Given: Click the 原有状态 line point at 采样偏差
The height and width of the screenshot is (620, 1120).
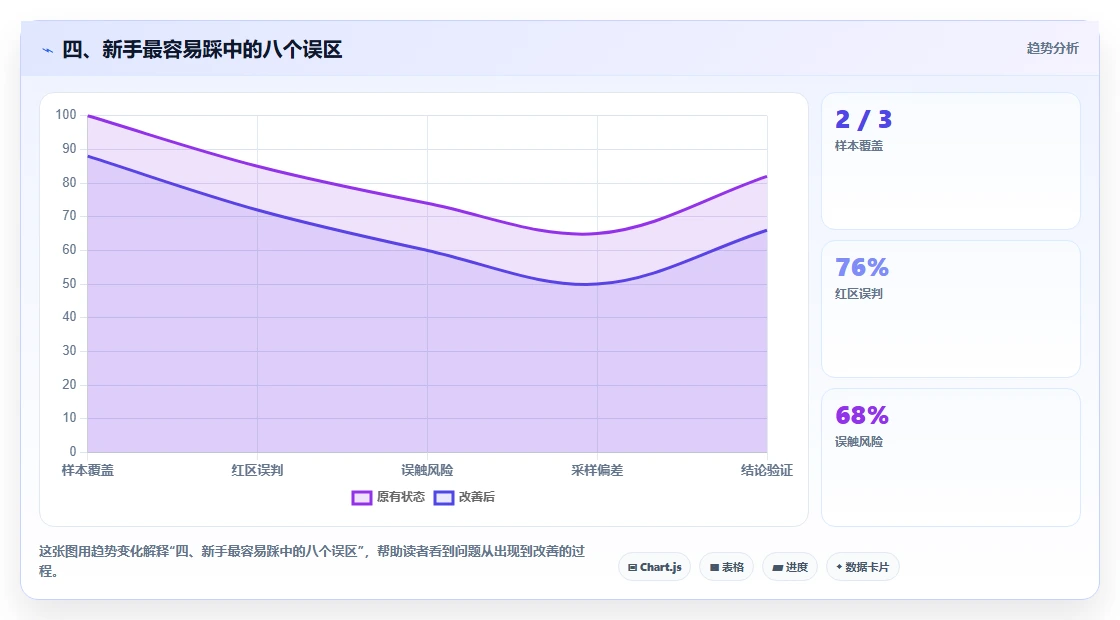Looking at the screenshot, I should [597, 234].
